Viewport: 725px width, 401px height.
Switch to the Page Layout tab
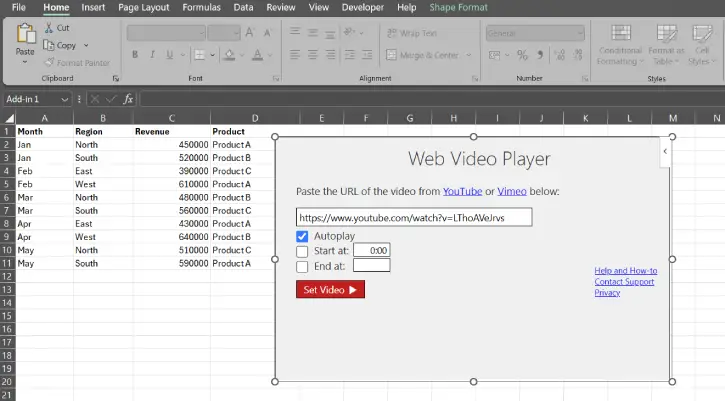tap(144, 7)
